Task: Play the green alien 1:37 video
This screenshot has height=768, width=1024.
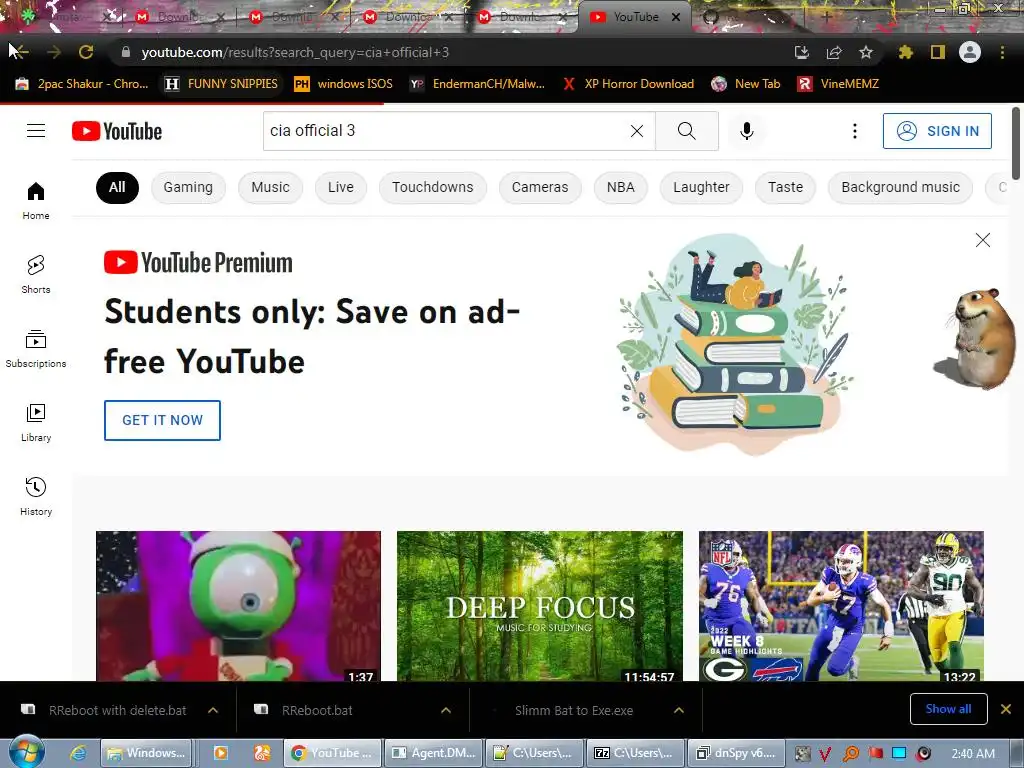Action: coord(238,606)
